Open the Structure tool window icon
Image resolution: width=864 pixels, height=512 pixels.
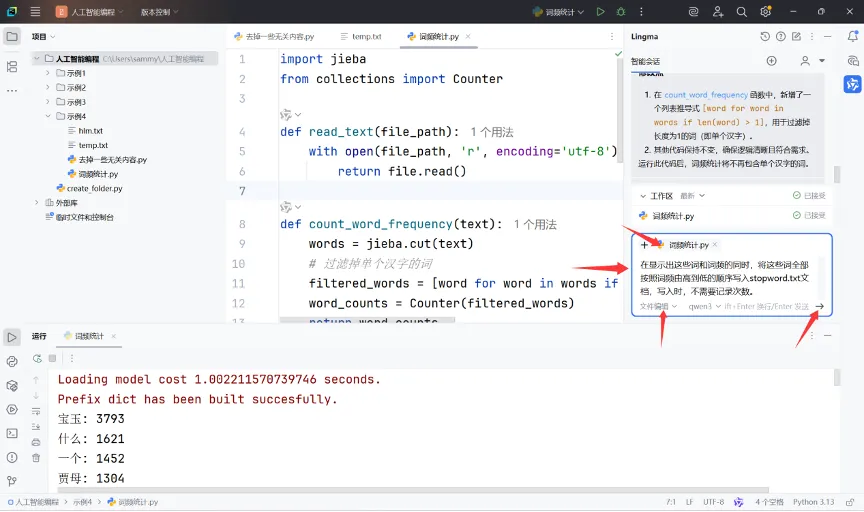pos(12,67)
